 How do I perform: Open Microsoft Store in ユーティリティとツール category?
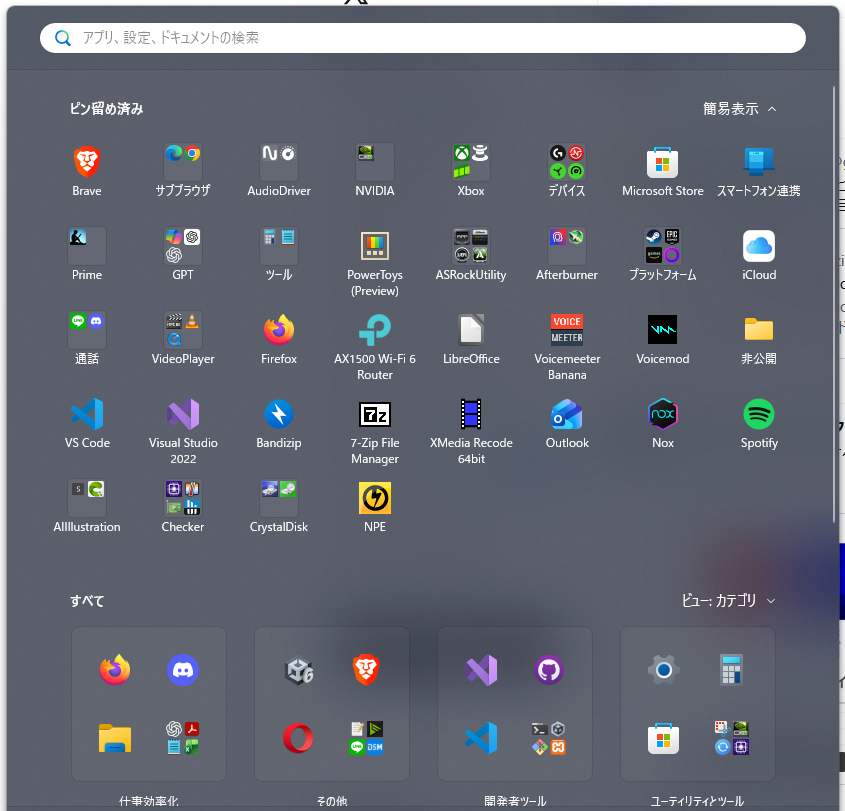663,738
